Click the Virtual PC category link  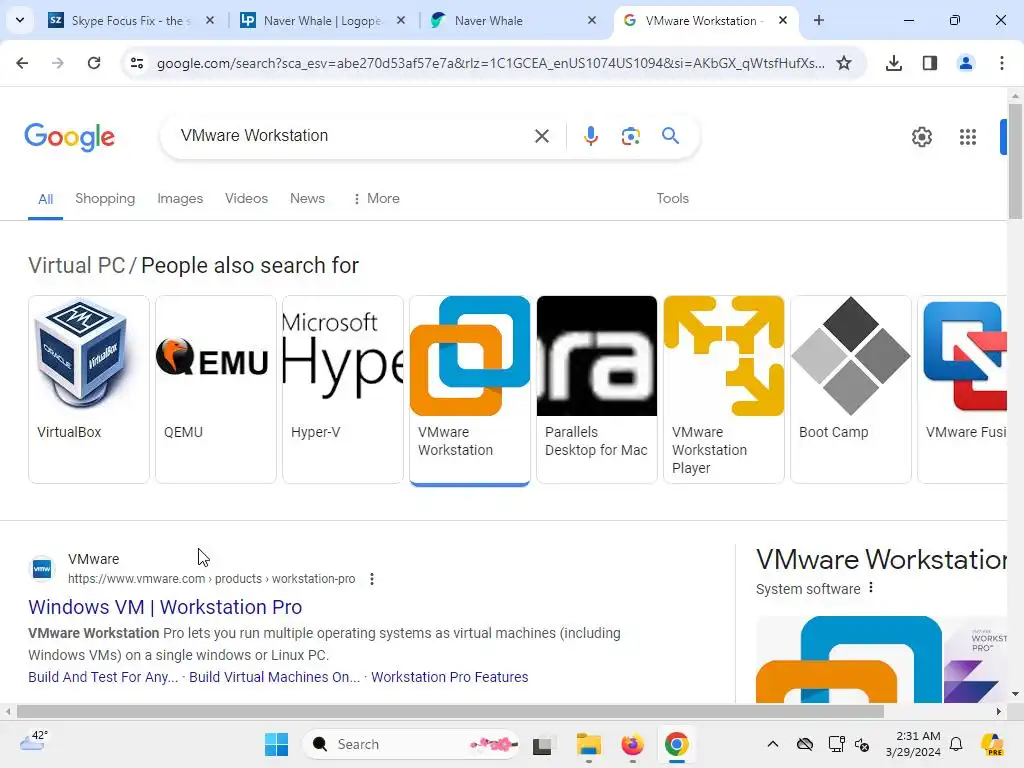76,265
